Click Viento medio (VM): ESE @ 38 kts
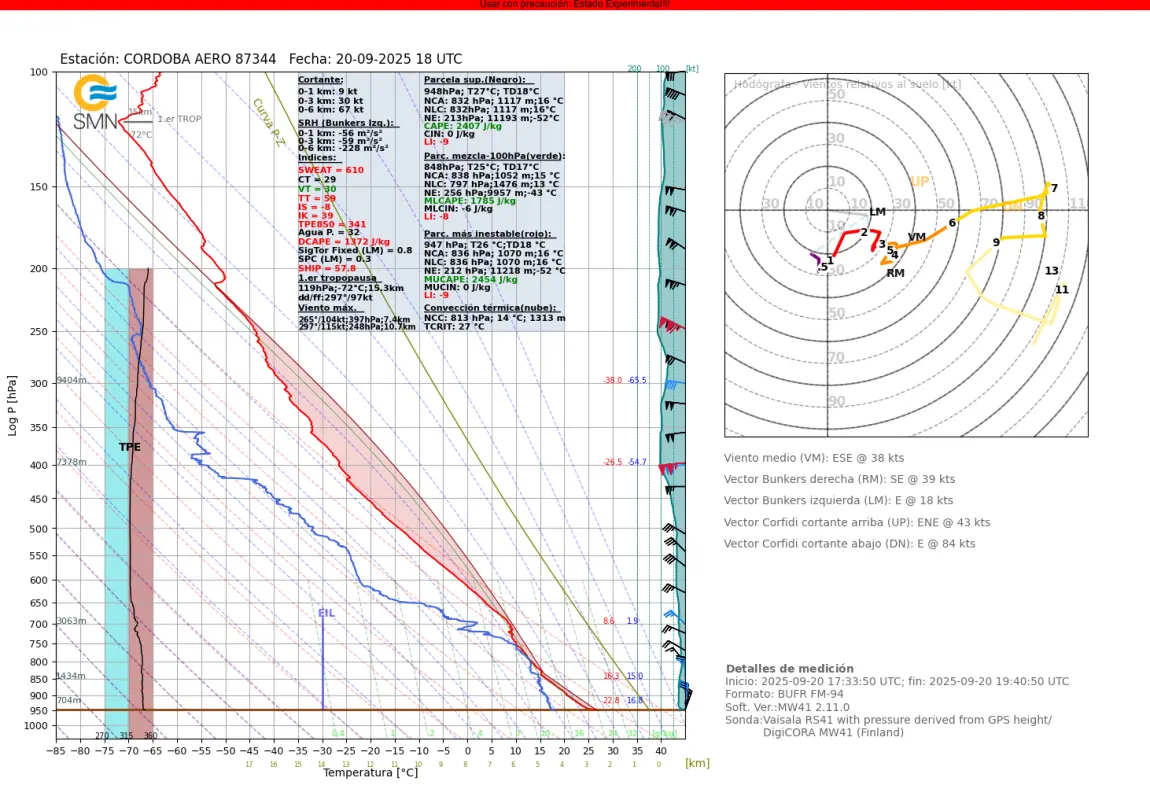 tap(813, 458)
